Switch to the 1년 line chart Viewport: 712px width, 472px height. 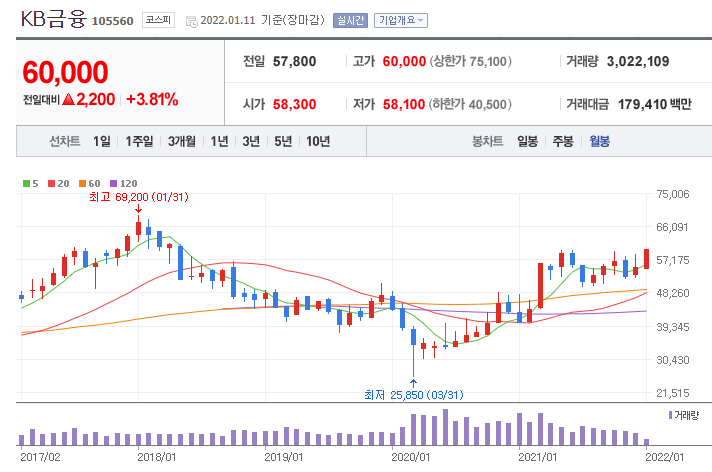(x=219, y=141)
